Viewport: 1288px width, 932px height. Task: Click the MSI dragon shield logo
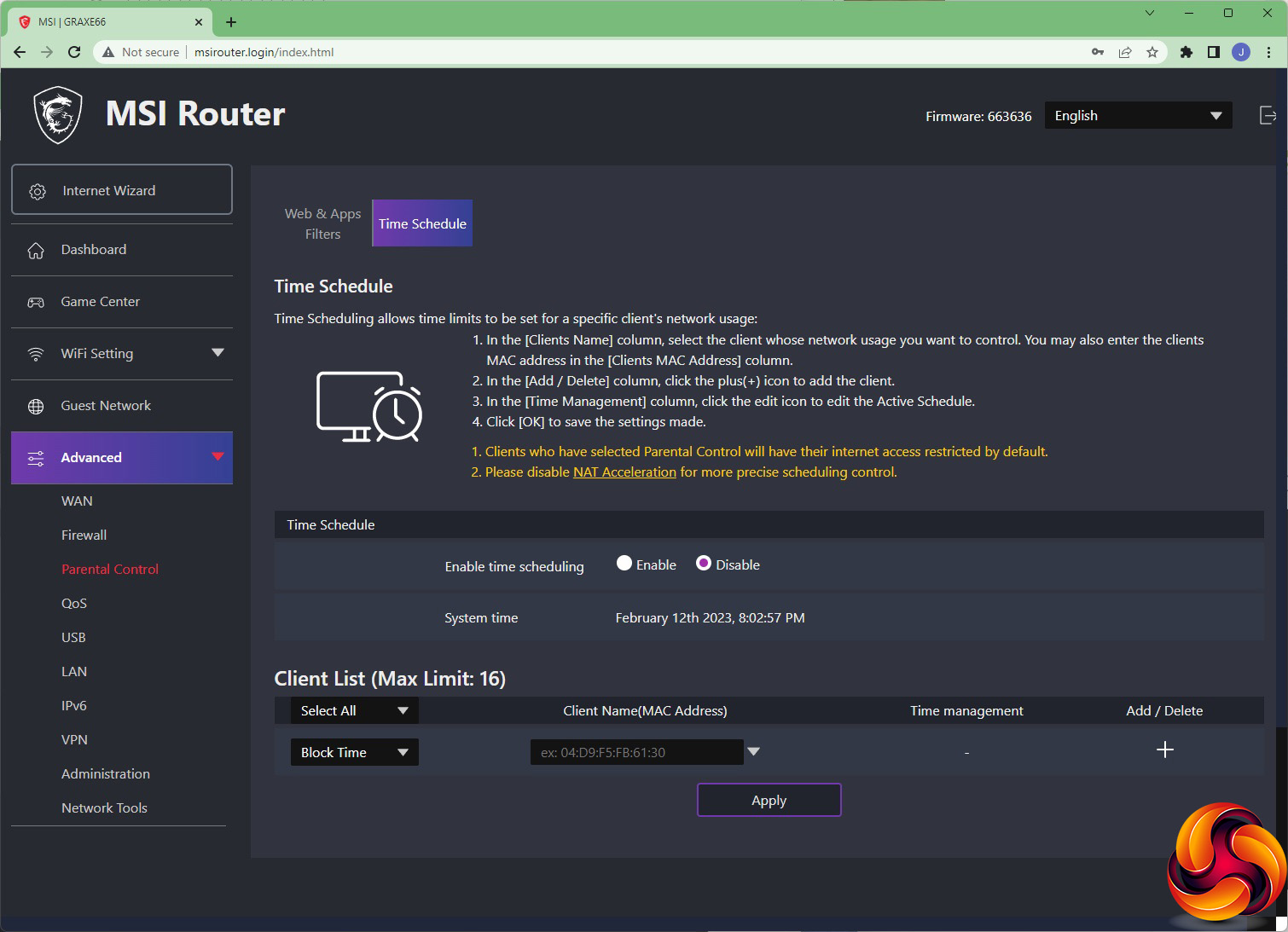coord(58,115)
